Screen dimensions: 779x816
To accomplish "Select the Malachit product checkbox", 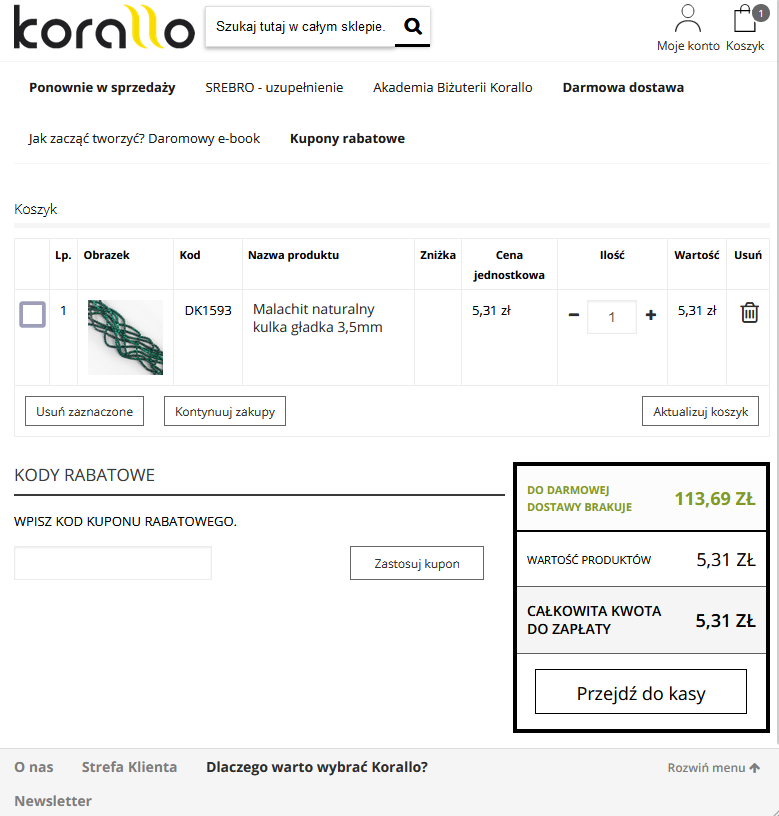I will (33, 315).
